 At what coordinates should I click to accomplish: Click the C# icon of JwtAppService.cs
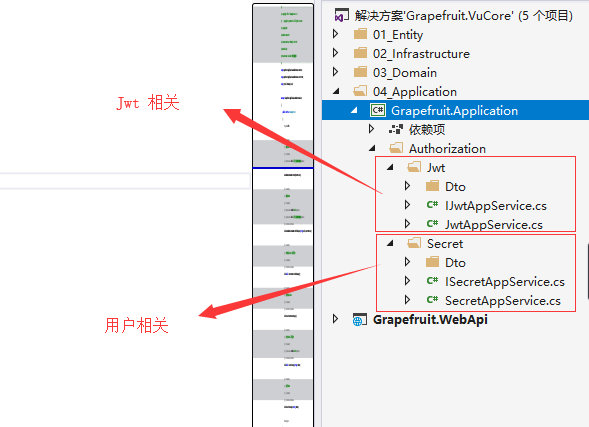click(432, 224)
